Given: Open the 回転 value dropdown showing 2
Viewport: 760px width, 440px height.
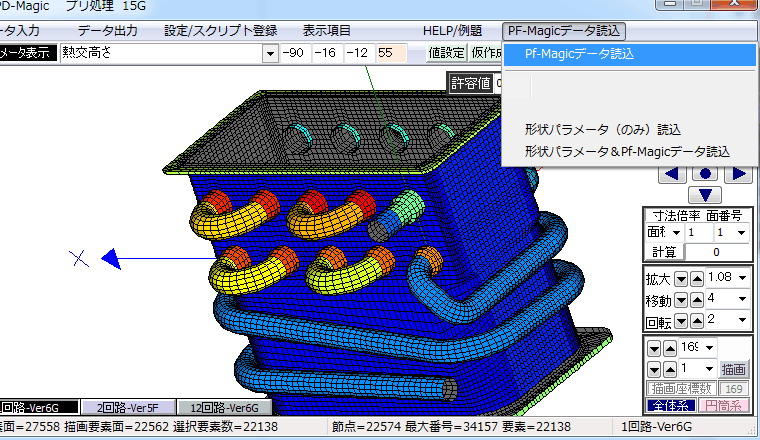Looking at the screenshot, I should 742,320.
